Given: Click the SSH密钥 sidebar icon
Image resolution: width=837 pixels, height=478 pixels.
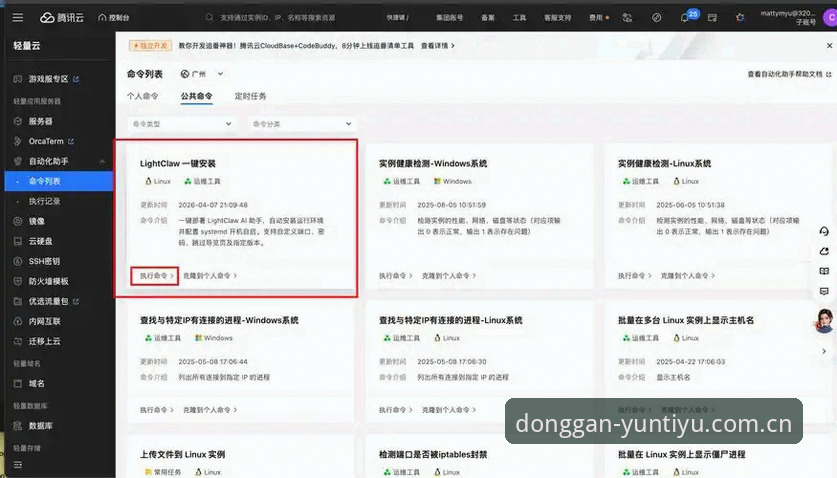Looking at the screenshot, I should click(18, 261).
